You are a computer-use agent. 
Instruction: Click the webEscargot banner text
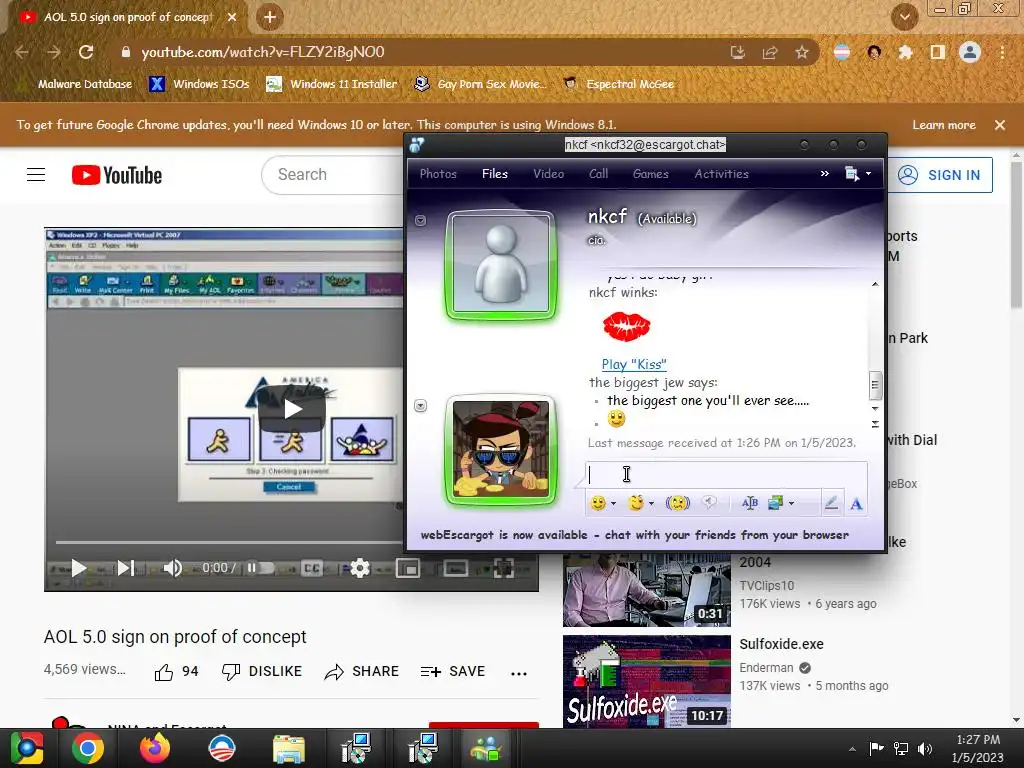[x=635, y=535]
